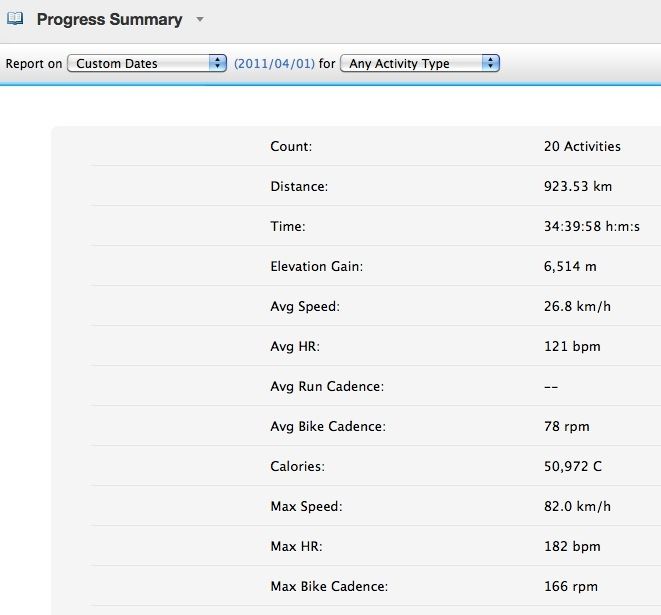Click the 'Report on' label

[34, 64]
